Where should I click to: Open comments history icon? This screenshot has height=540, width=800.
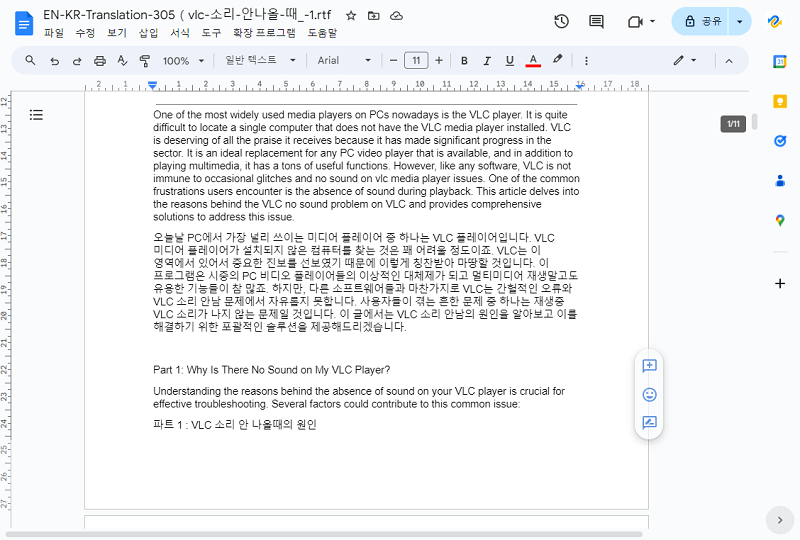[596, 21]
